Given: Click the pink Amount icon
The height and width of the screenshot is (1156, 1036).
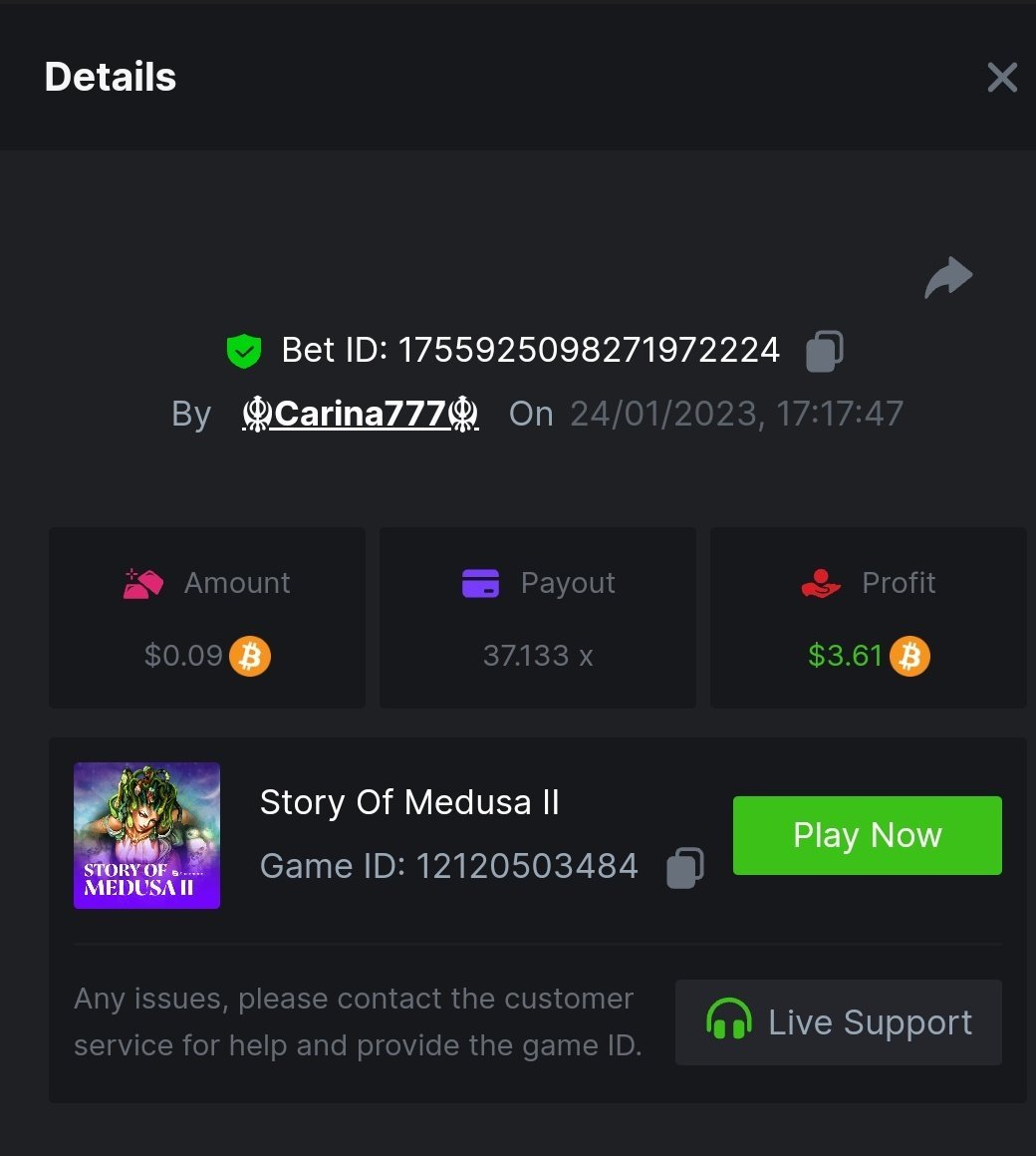Looking at the screenshot, I should tap(142, 583).
